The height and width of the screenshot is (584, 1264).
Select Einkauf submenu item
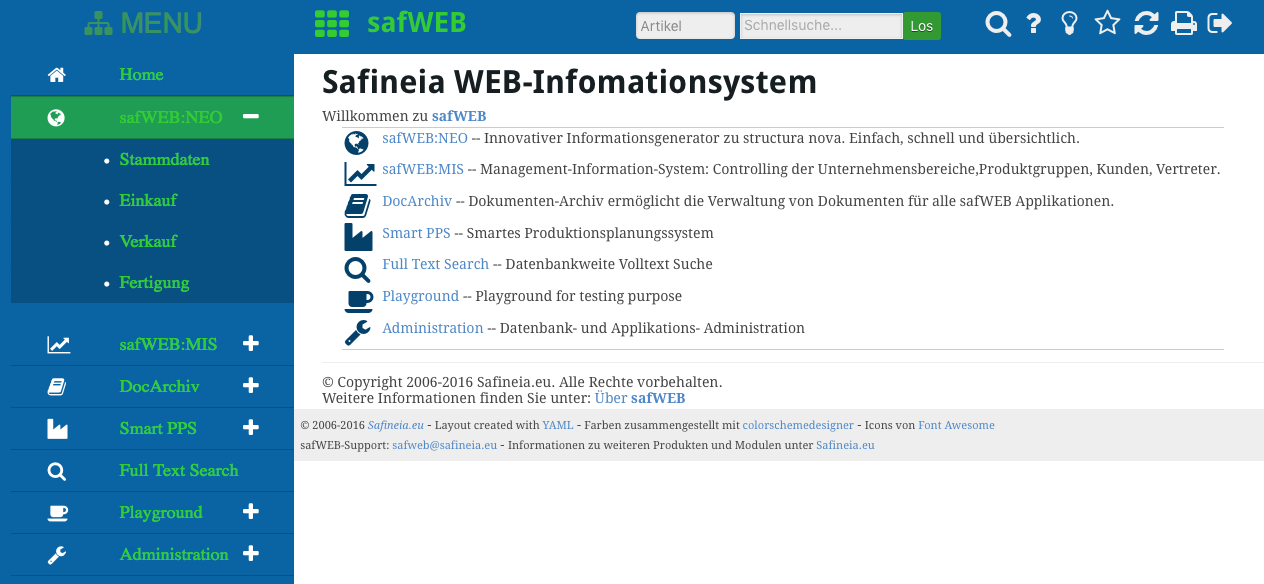pyautogui.click(x=148, y=200)
